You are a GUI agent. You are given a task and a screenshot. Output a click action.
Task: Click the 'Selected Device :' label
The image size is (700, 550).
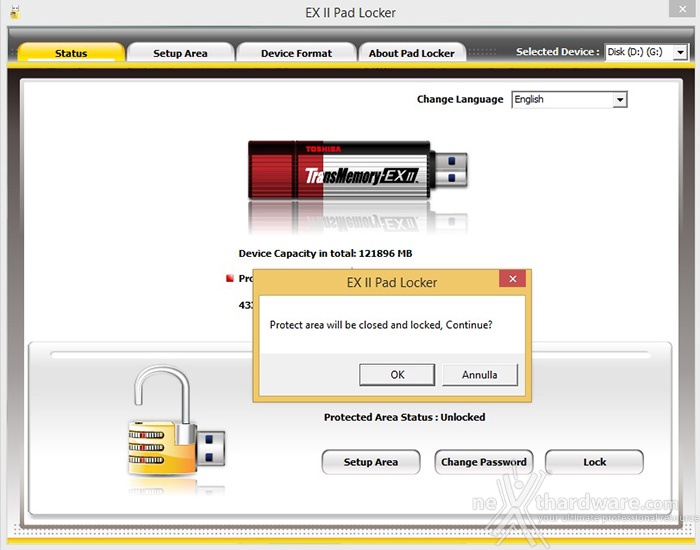pos(558,52)
